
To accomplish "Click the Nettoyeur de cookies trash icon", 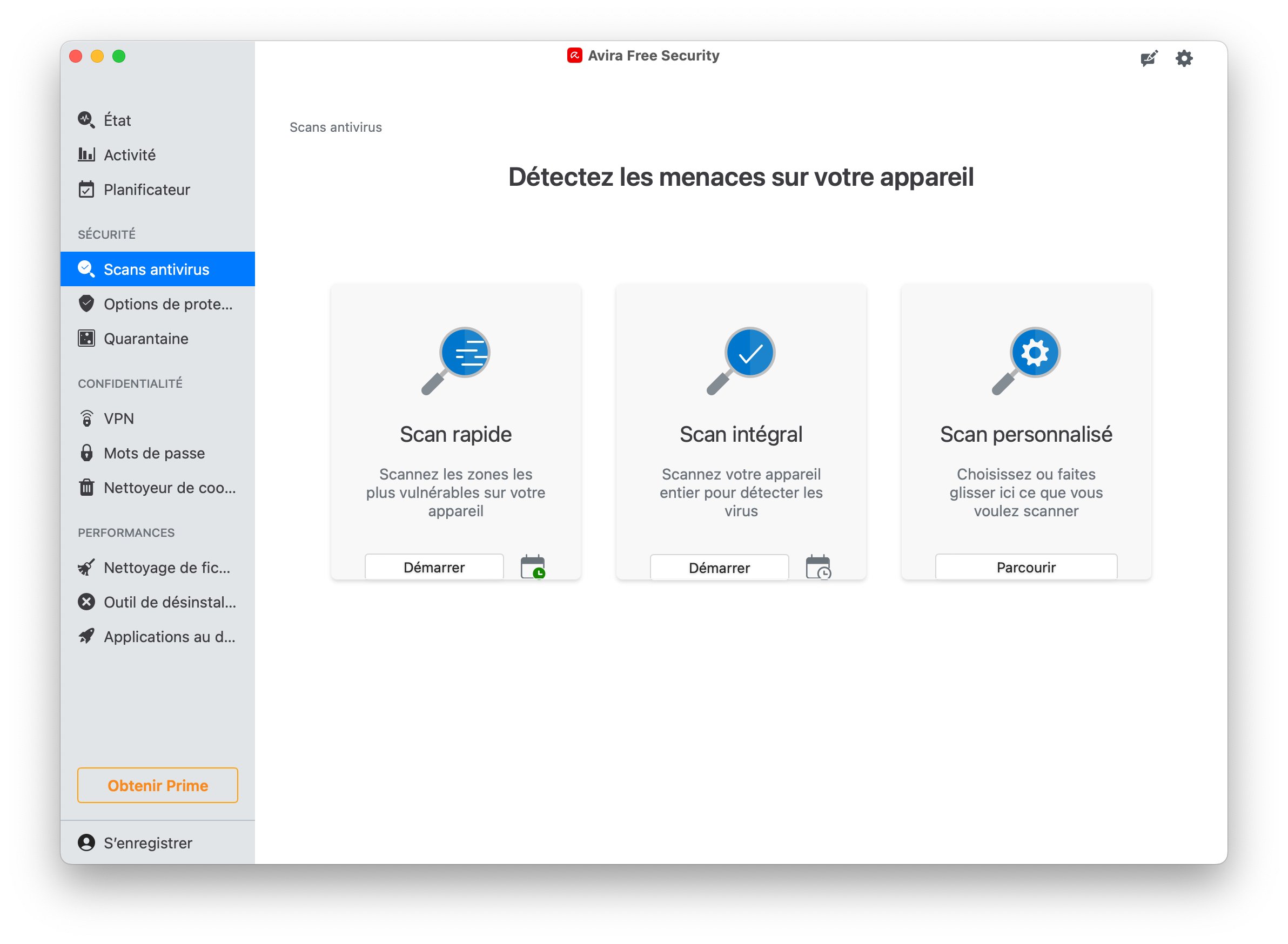I will (x=86, y=488).
